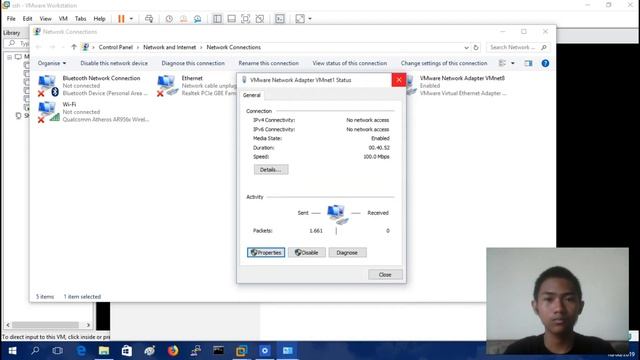Select the Wi-Fi adapter item
This screenshot has height=360, width=640.
[x=93, y=112]
